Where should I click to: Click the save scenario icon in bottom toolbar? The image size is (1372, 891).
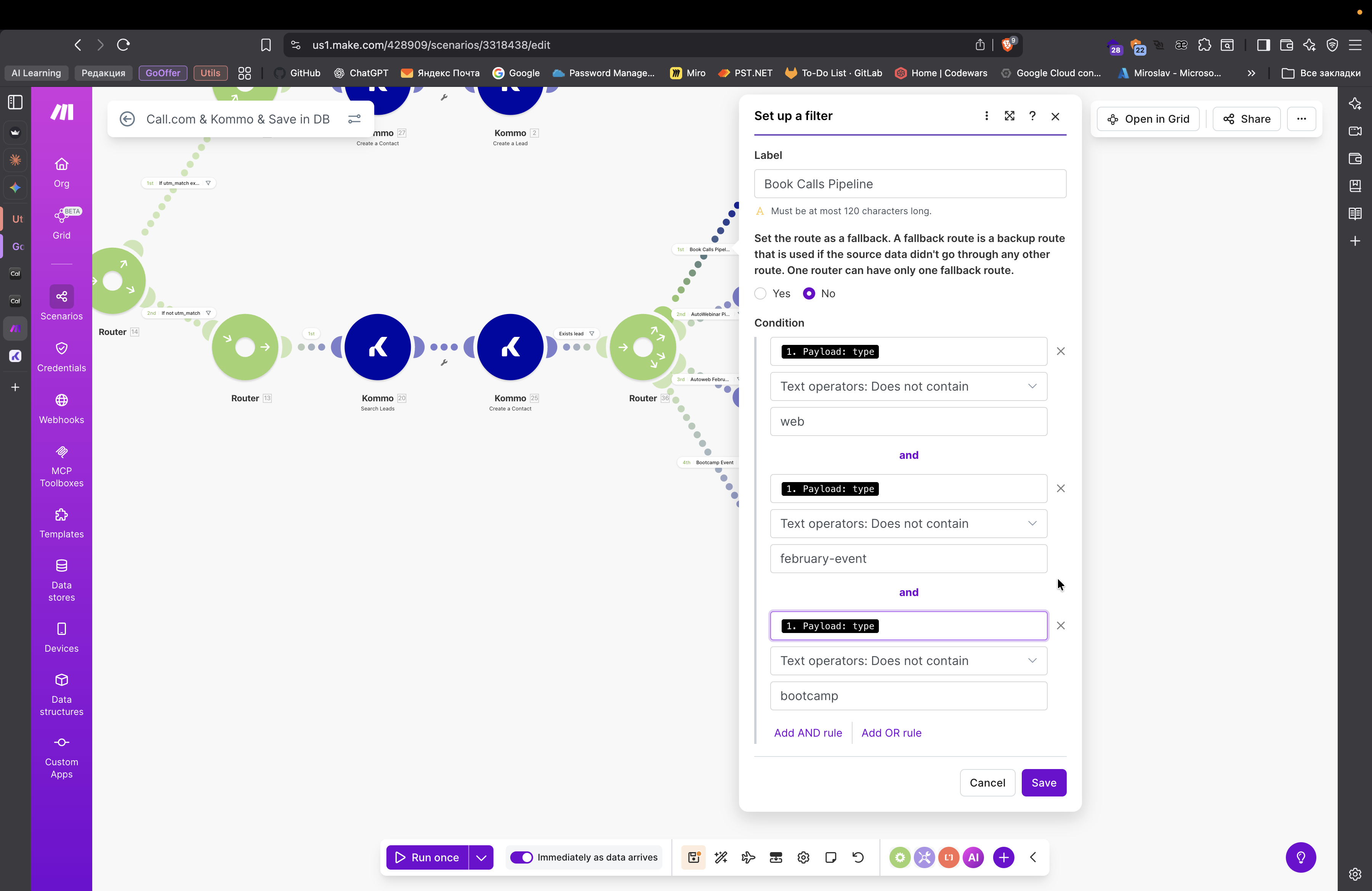click(694, 857)
